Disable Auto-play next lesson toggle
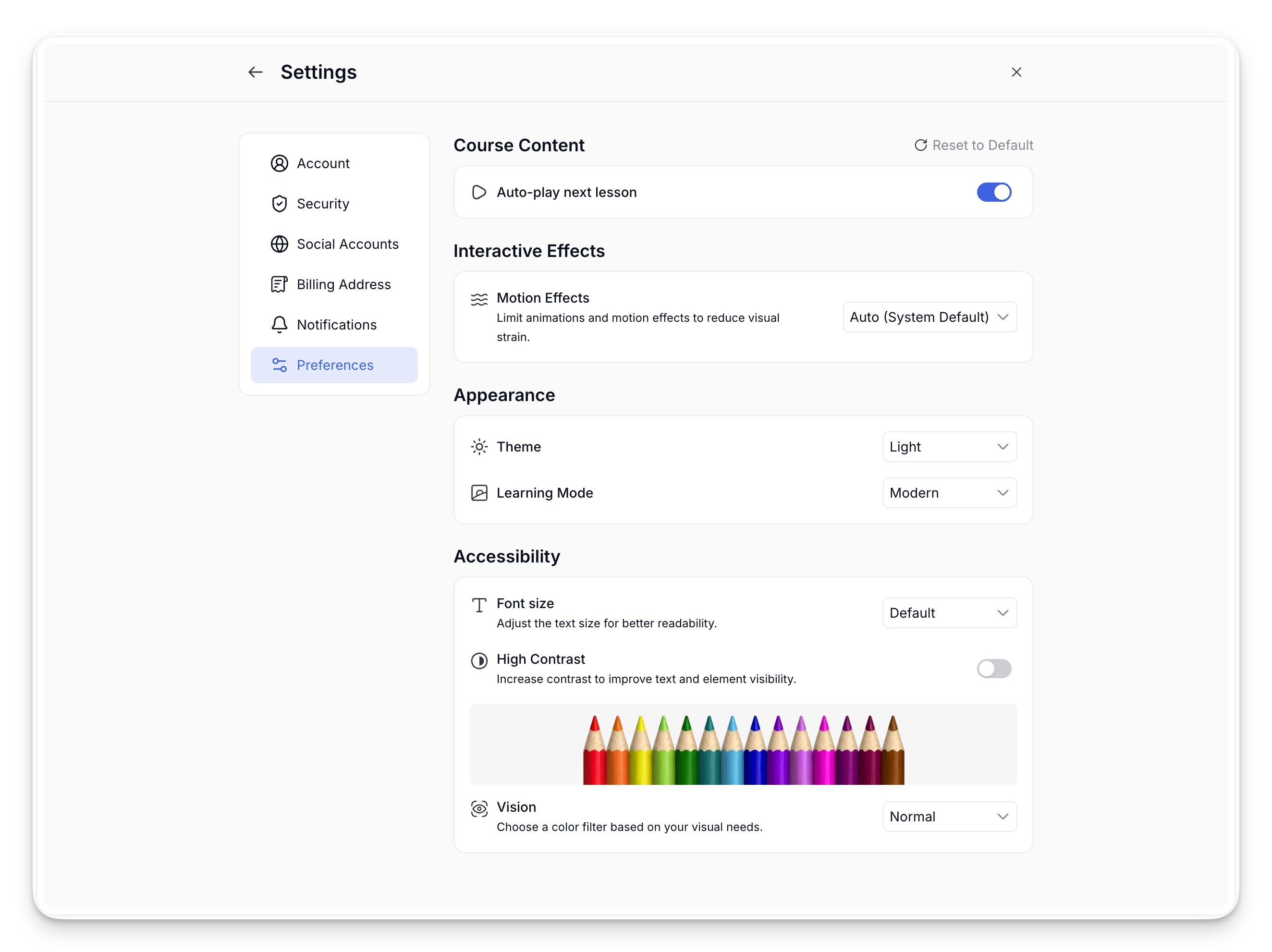This screenshot has height=952, width=1272. click(994, 193)
